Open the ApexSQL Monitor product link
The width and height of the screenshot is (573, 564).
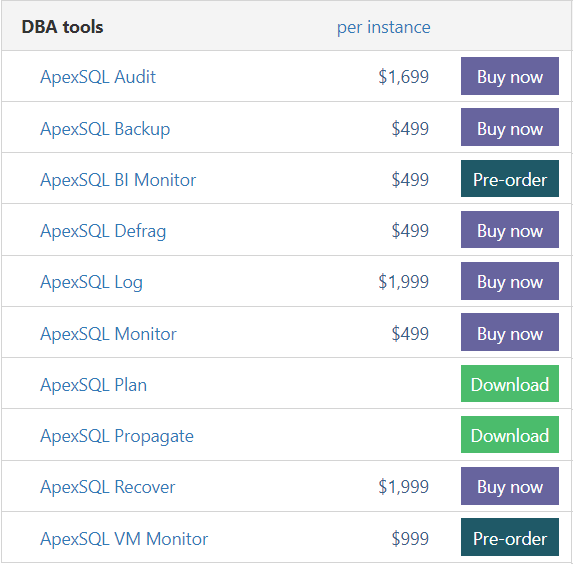[x=109, y=334]
